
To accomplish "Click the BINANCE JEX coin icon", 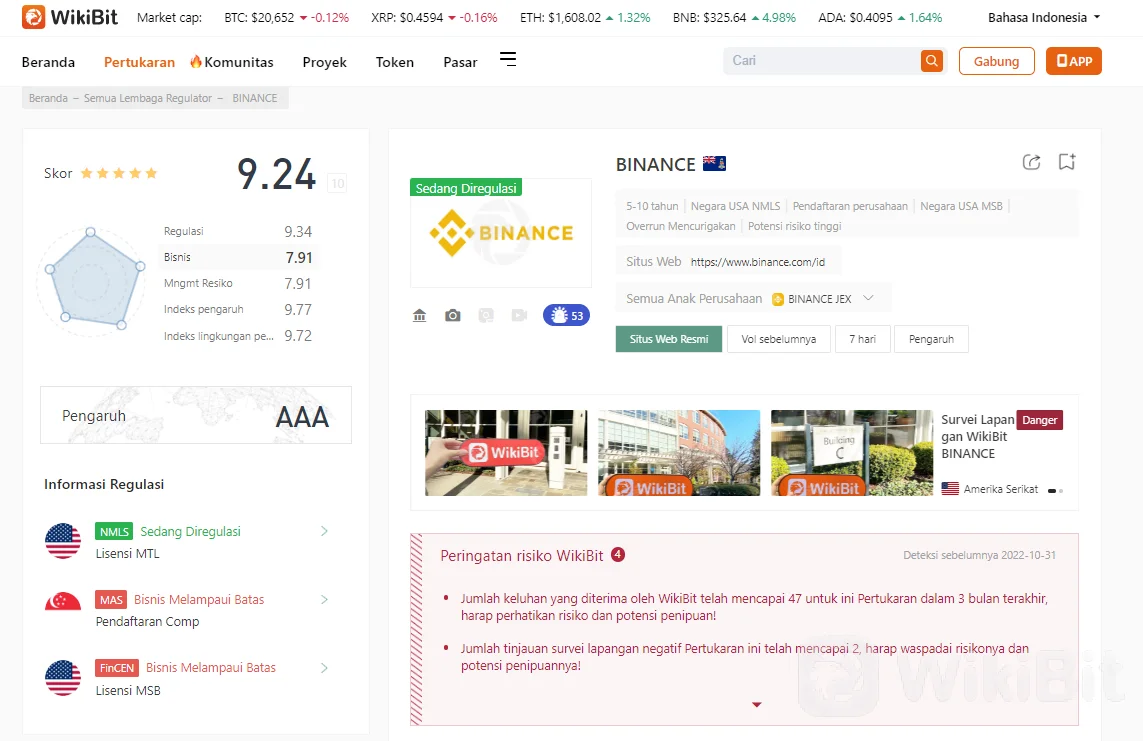I will coord(778,299).
